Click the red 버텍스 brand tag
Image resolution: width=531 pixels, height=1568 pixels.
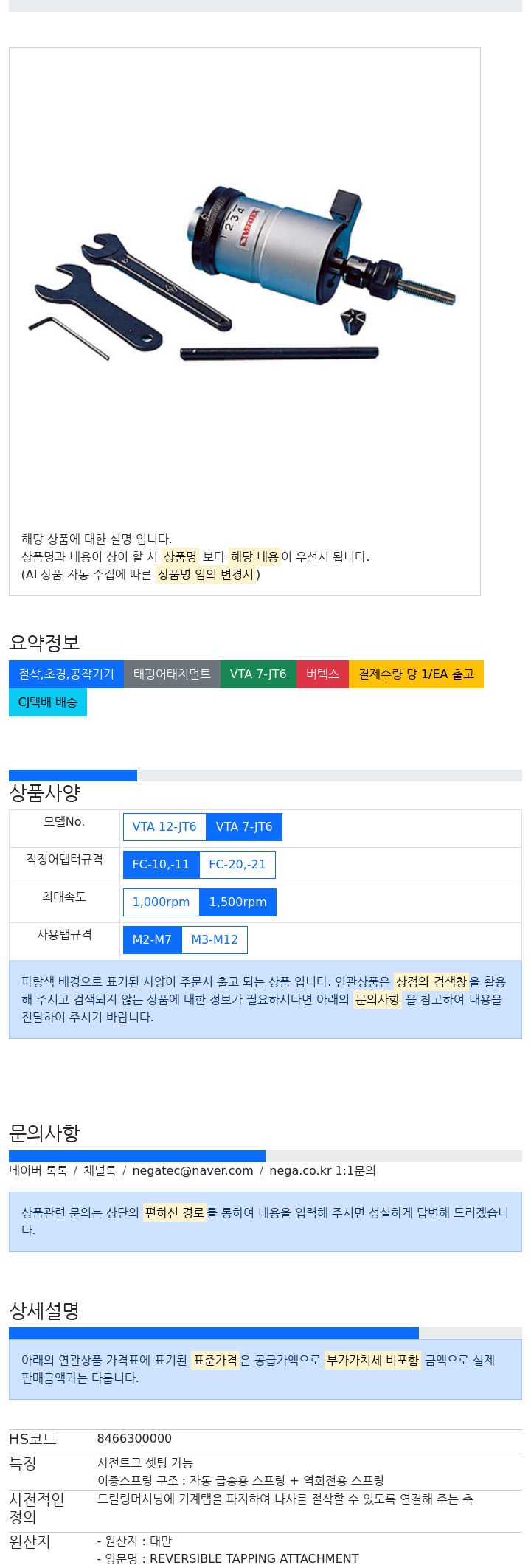coord(322,674)
